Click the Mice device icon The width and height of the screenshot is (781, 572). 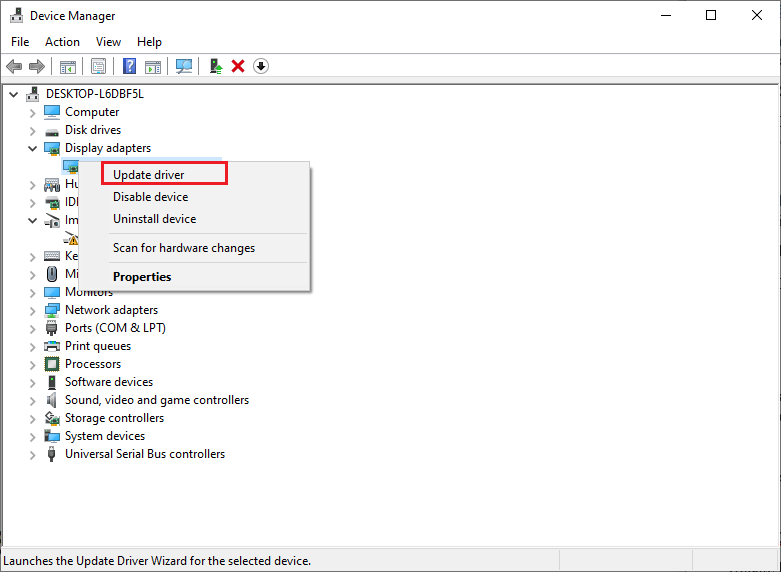click(x=52, y=274)
